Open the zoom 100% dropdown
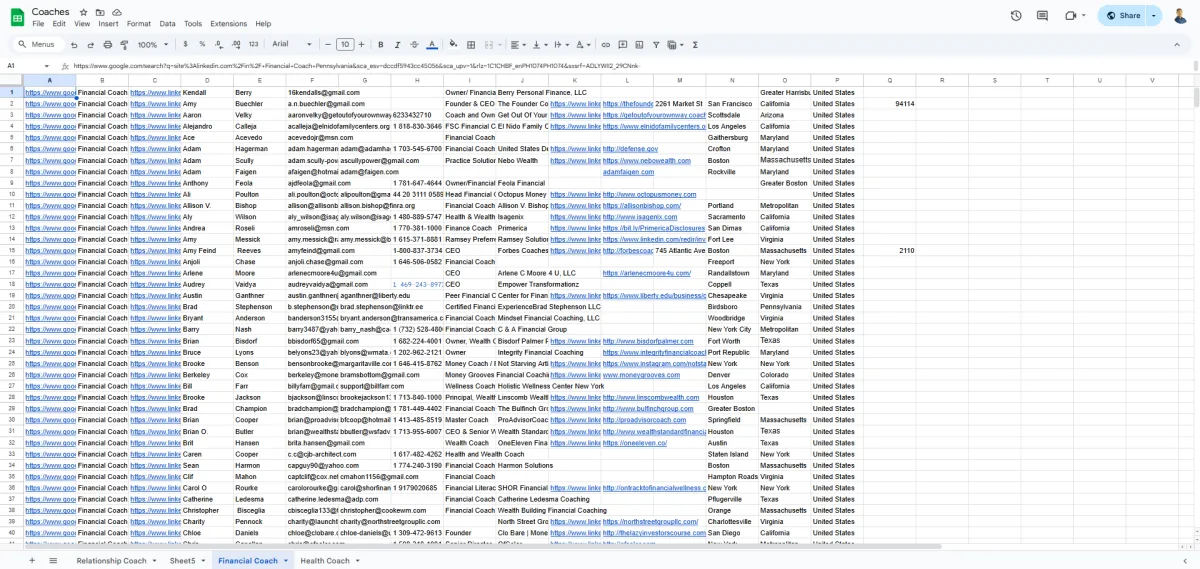The image size is (1200, 569). pyautogui.click(x=153, y=45)
